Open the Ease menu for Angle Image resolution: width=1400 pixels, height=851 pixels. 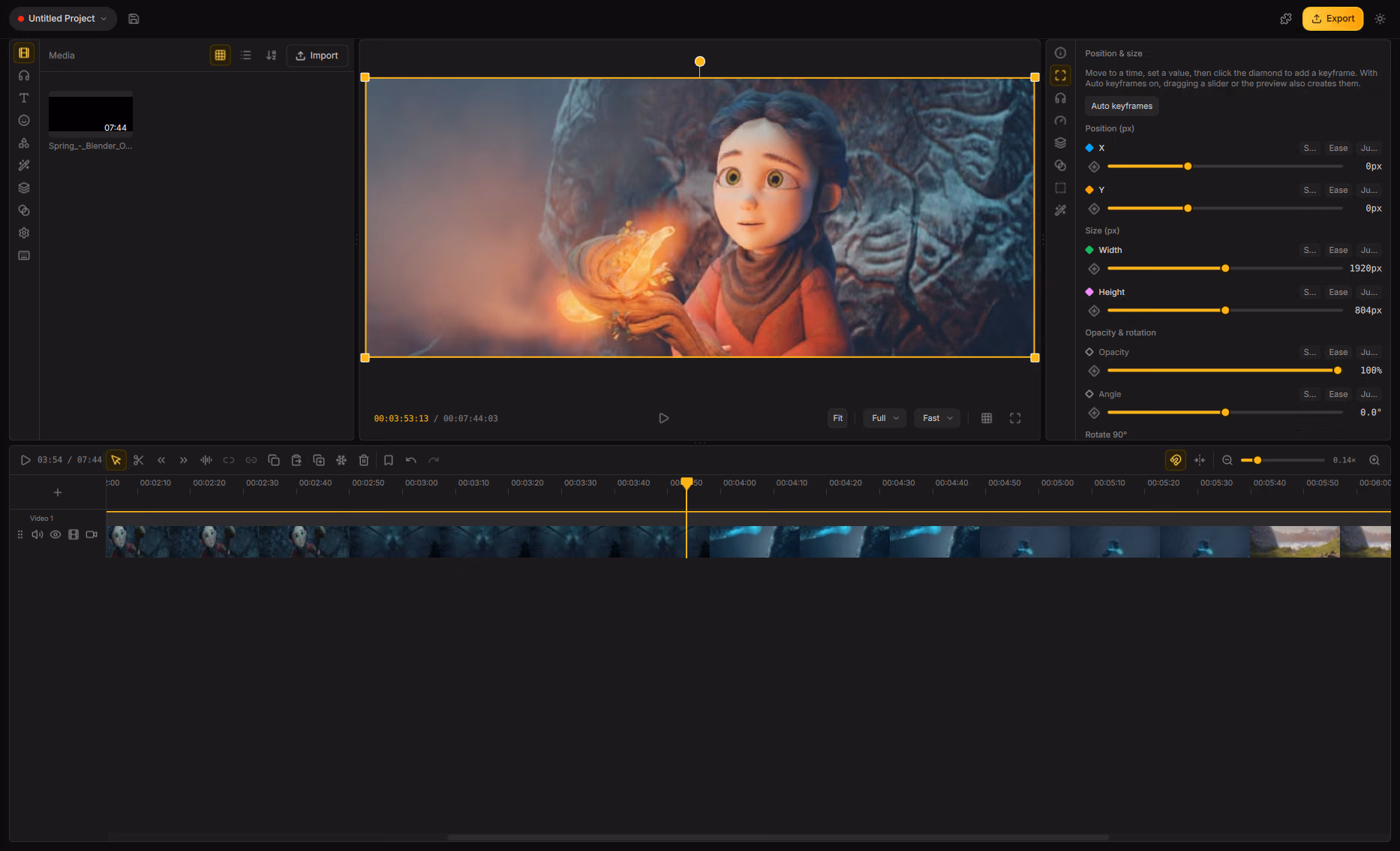[1338, 395]
